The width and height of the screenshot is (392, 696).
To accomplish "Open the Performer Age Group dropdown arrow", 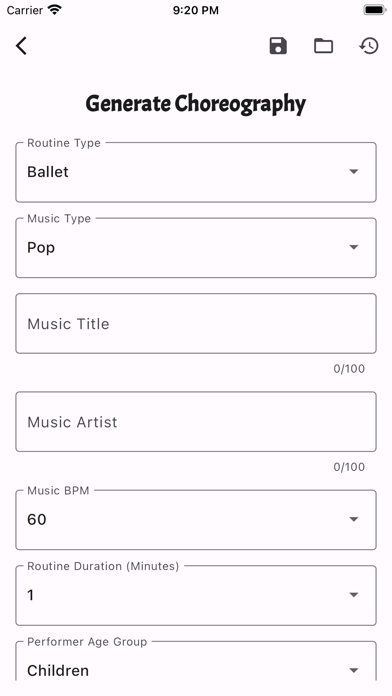I will [x=353, y=670].
